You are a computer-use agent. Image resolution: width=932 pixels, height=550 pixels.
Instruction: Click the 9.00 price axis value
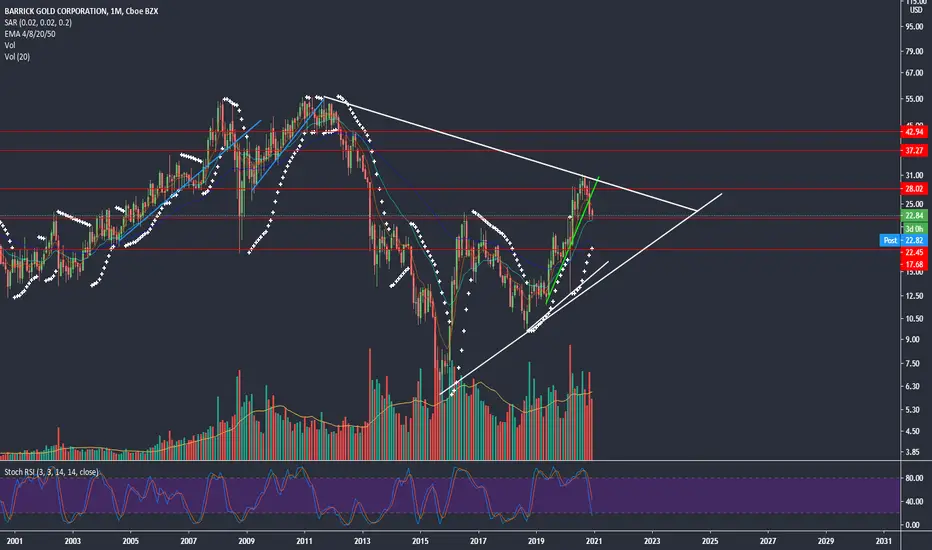914,340
